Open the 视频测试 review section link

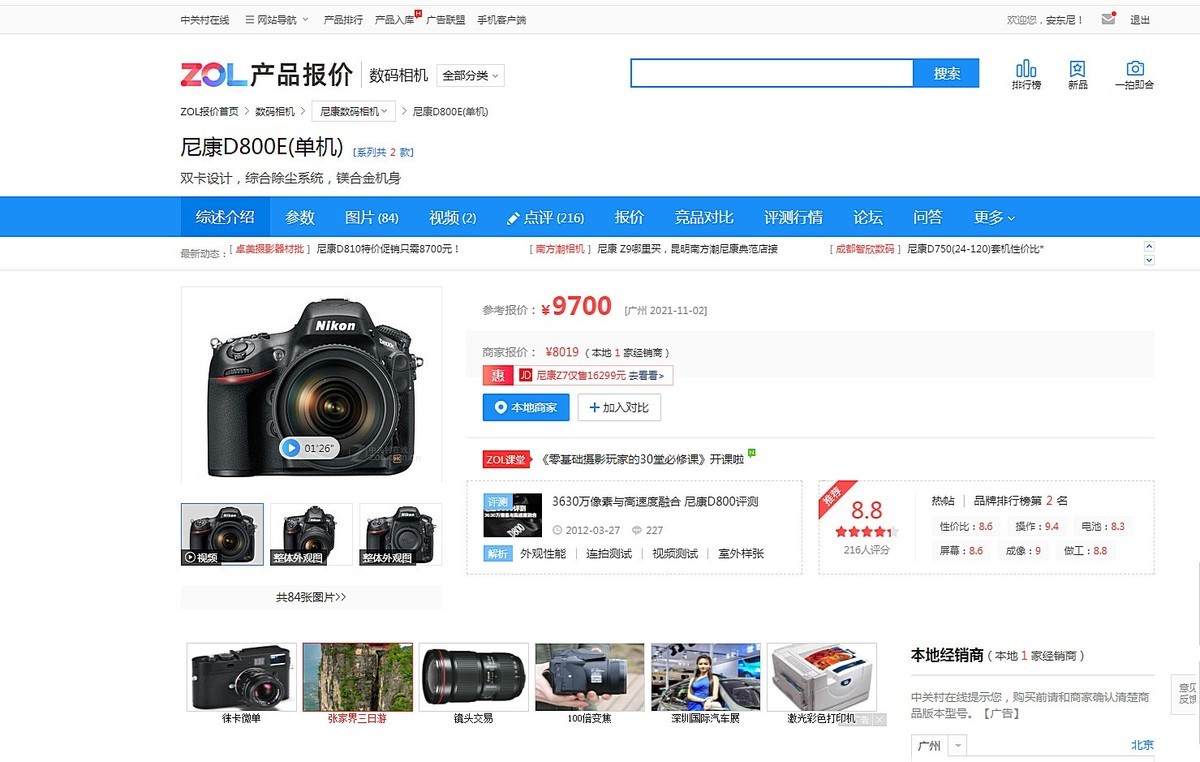coord(675,553)
